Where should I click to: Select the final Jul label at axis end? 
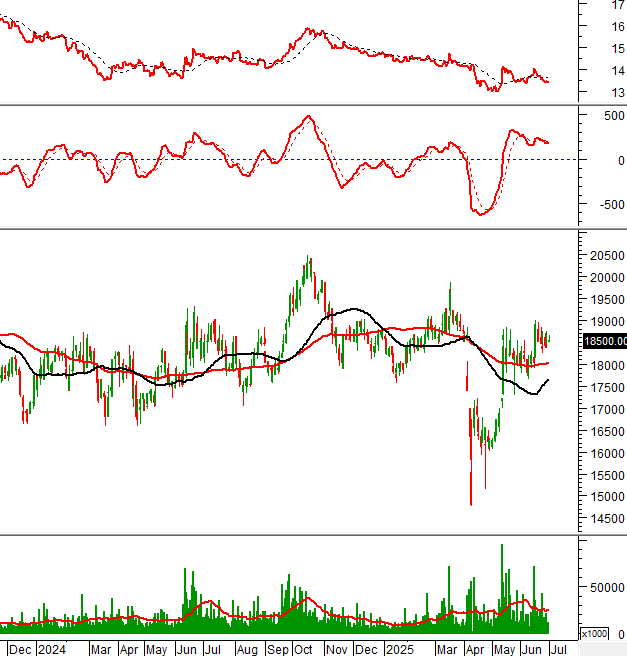[x=559, y=650]
